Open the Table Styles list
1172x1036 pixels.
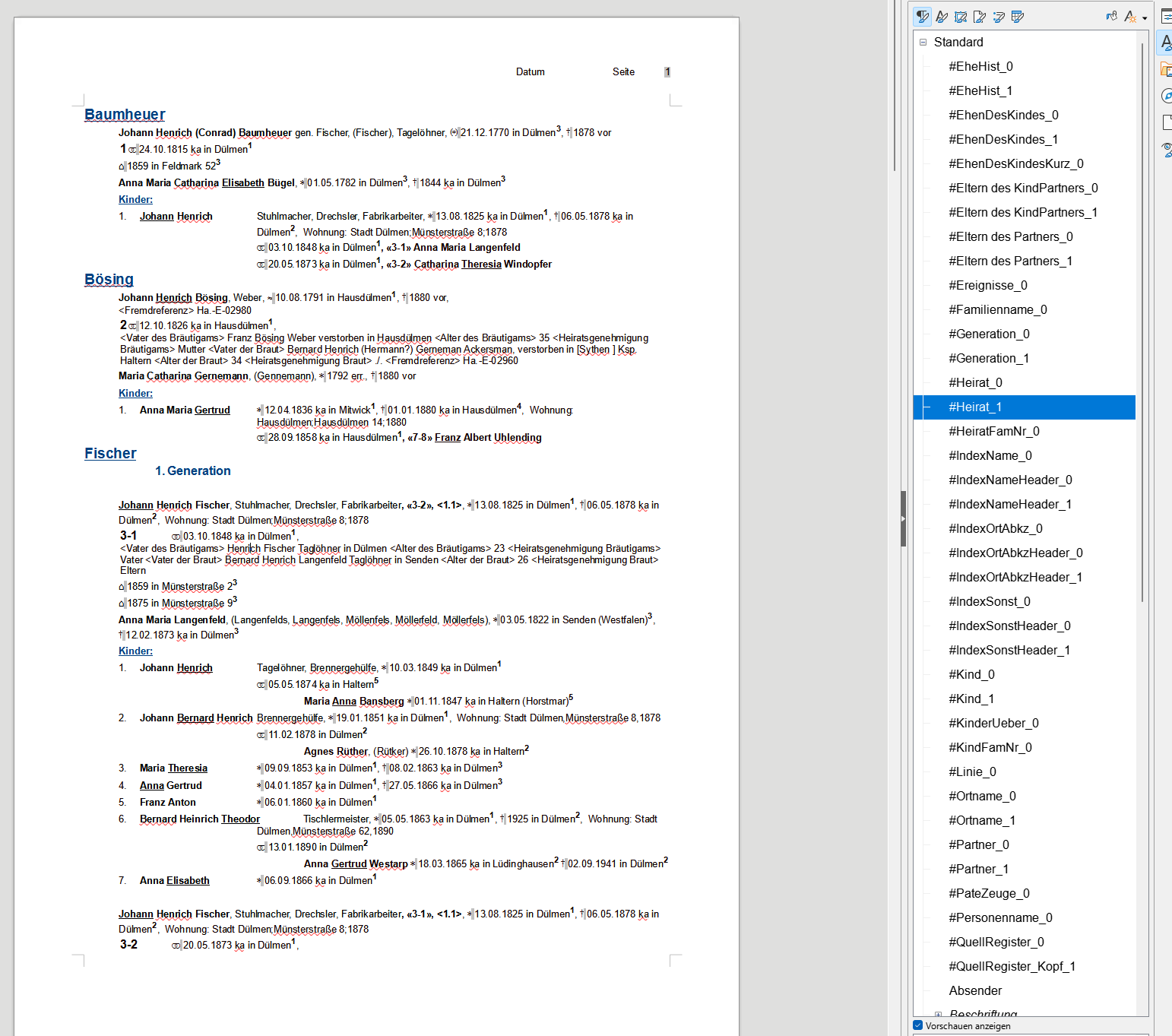coord(1018,17)
